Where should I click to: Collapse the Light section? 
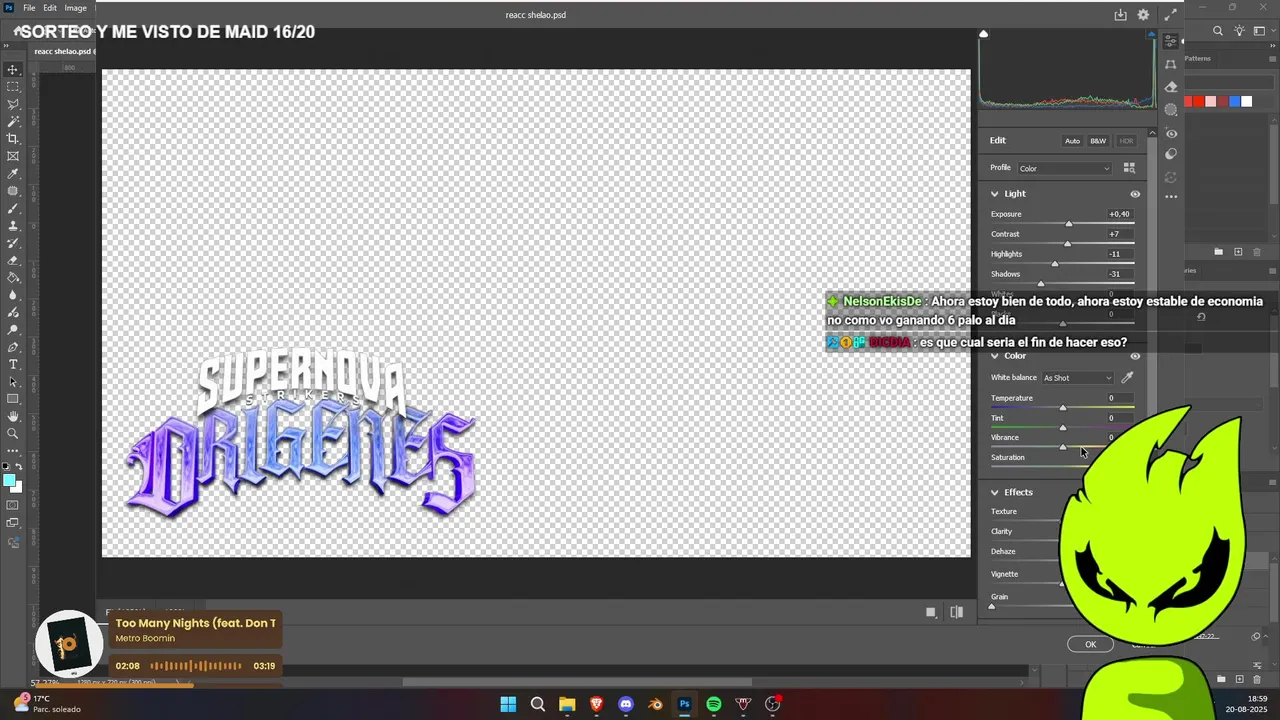[x=995, y=194]
